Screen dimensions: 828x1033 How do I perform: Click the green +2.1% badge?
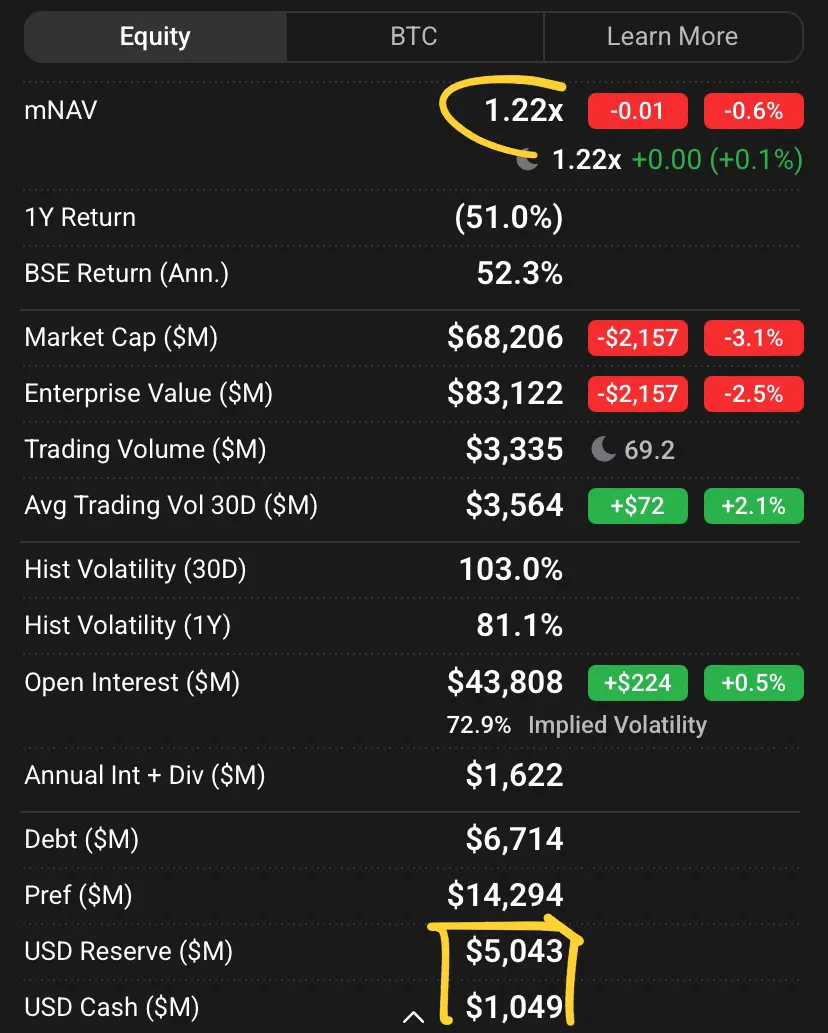pos(754,506)
